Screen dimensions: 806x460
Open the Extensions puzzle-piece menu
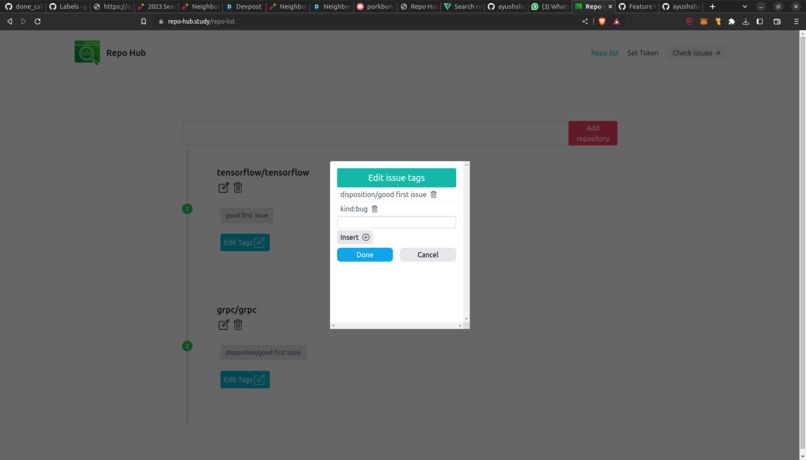731,22
